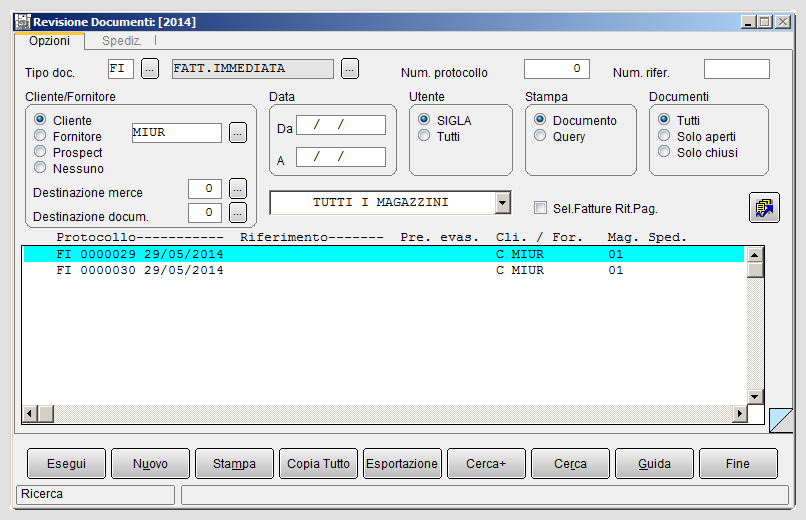Image resolution: width=806 pixels, height=520 pixels.
Task: Click the horizontal scroll right arrow
Action: click(739, 414)
